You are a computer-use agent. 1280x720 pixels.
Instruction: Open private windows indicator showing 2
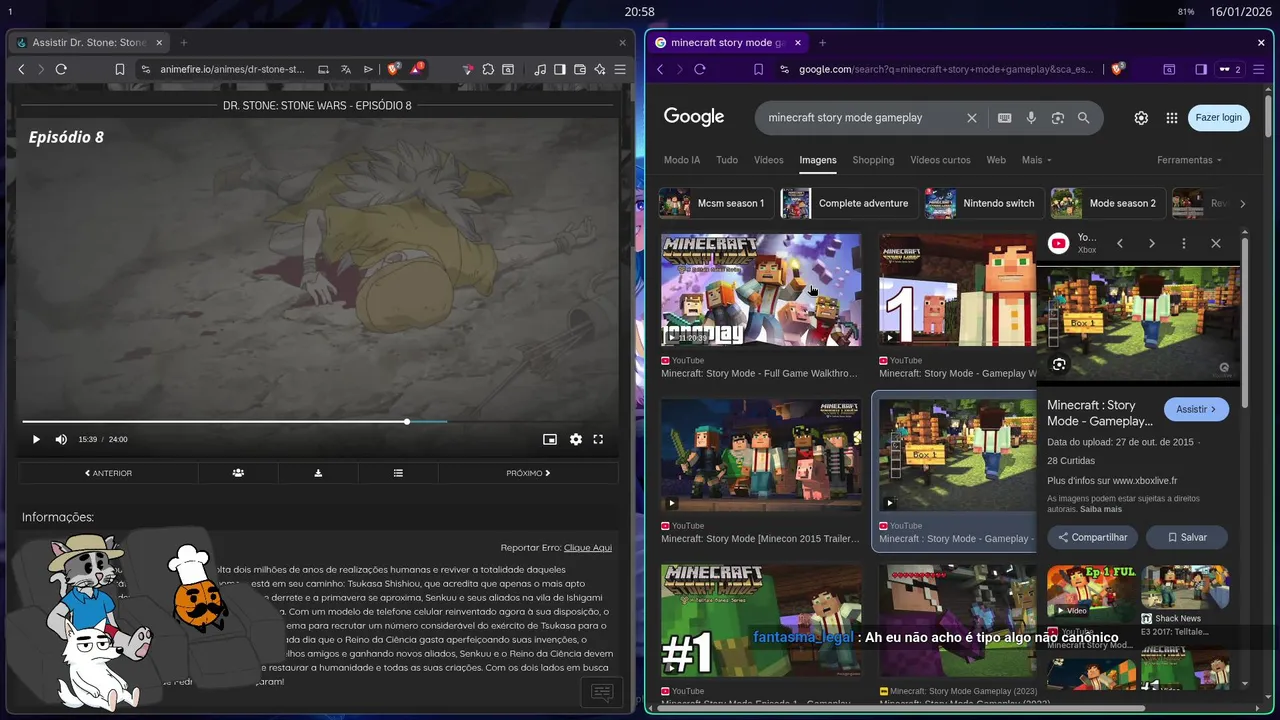pyautogui.click(x=1230, y=69)
